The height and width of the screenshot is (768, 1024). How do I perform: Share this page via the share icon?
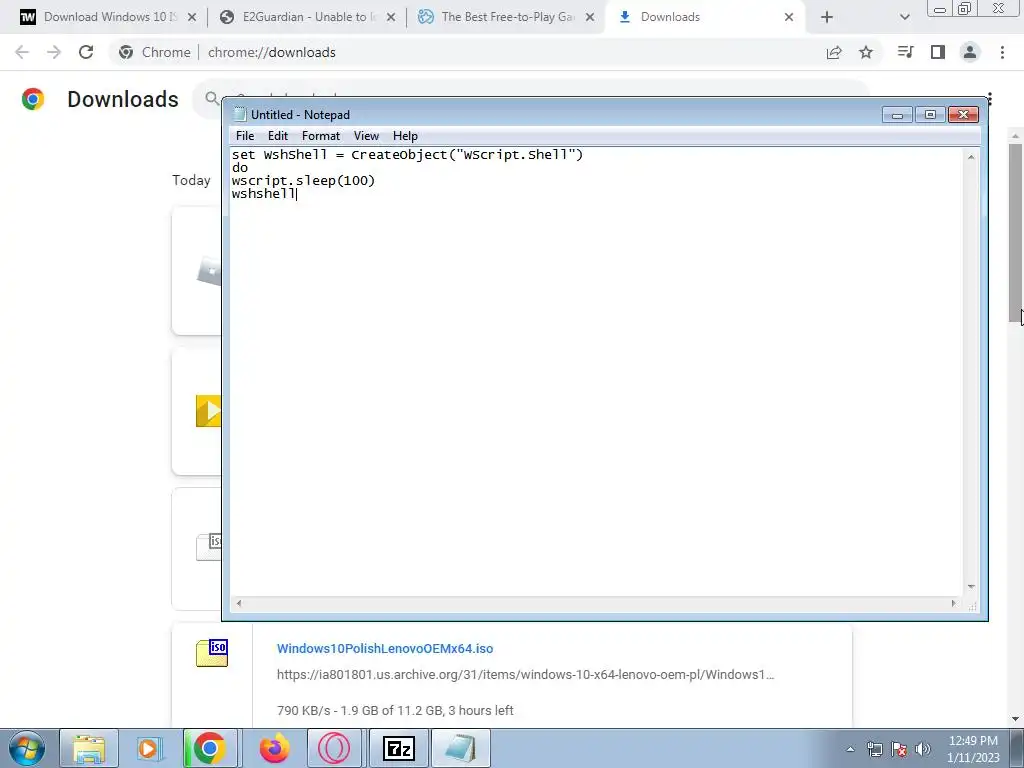pos(834,52)
